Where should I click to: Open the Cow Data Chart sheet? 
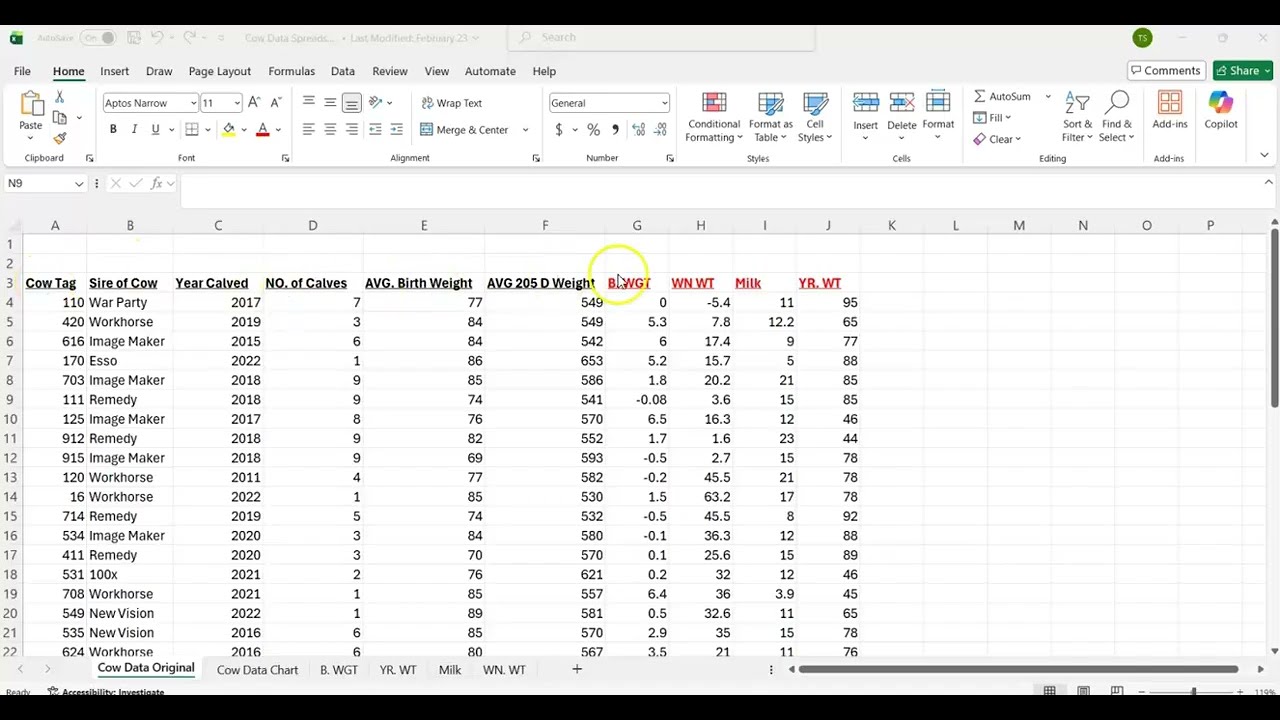(x=257, y=670)
